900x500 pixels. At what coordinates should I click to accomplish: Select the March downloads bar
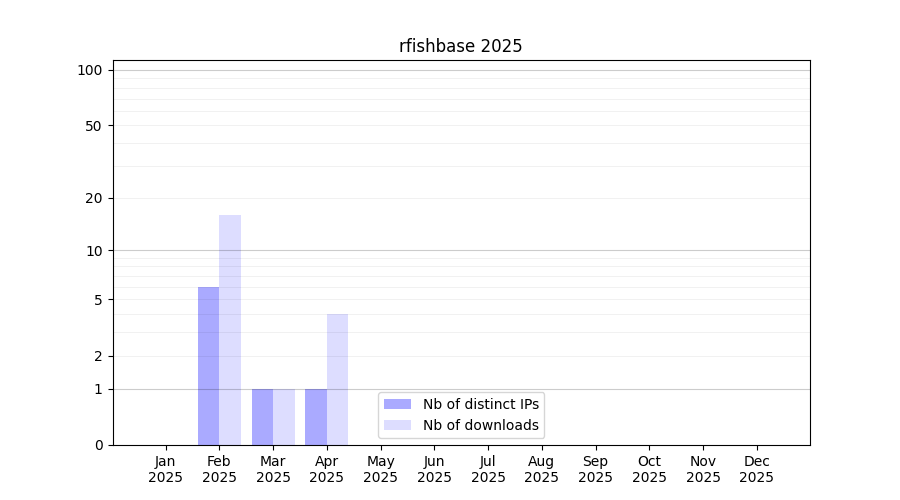(x=284, y=417)
